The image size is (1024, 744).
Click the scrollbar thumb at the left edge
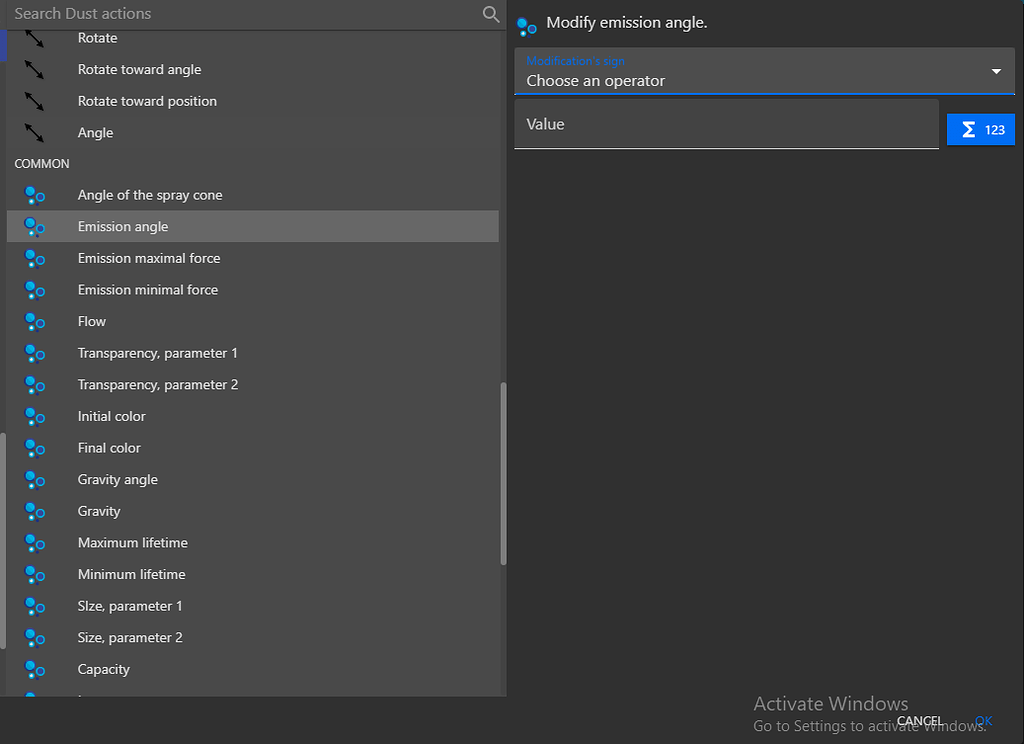pyautogui.click(x=3, y=541)
